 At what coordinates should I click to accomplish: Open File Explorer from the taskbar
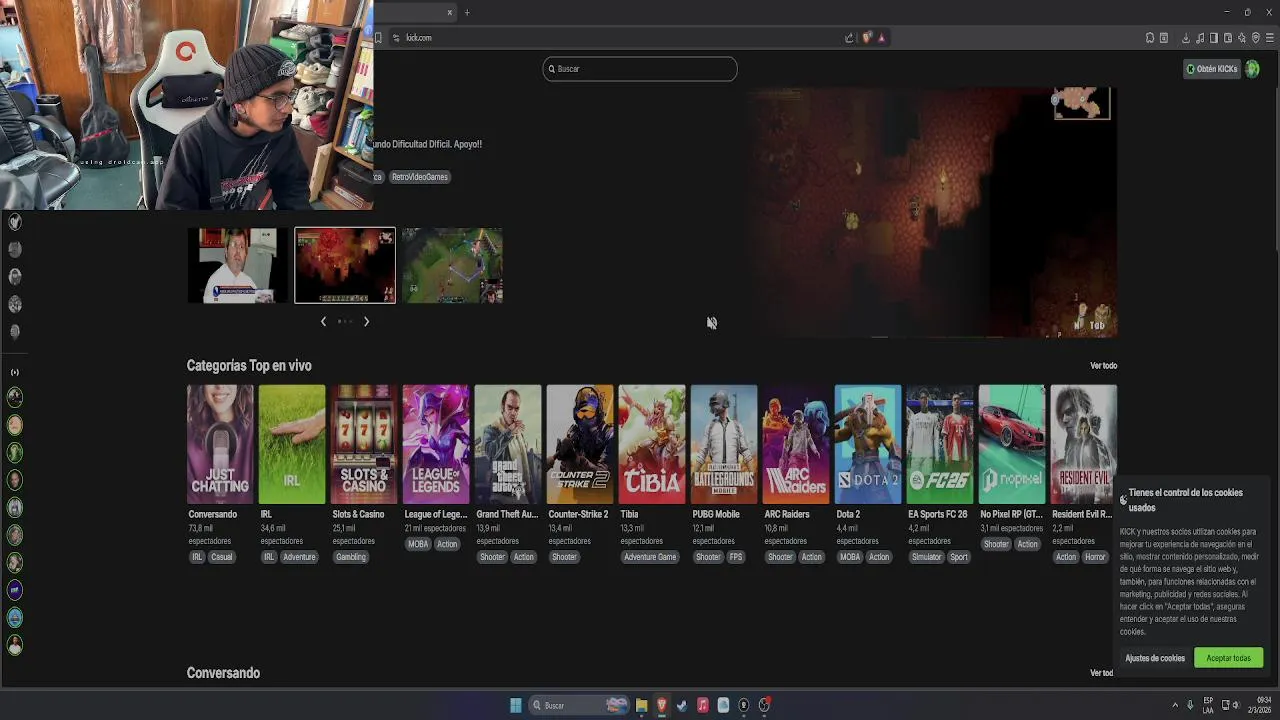(x=641, y=705)
